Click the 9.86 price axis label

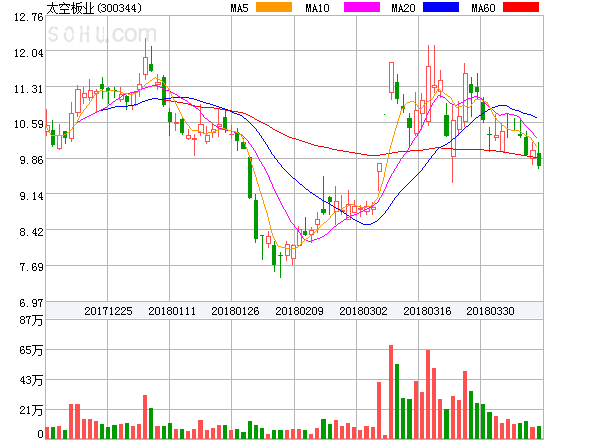(x=31, y=160)
